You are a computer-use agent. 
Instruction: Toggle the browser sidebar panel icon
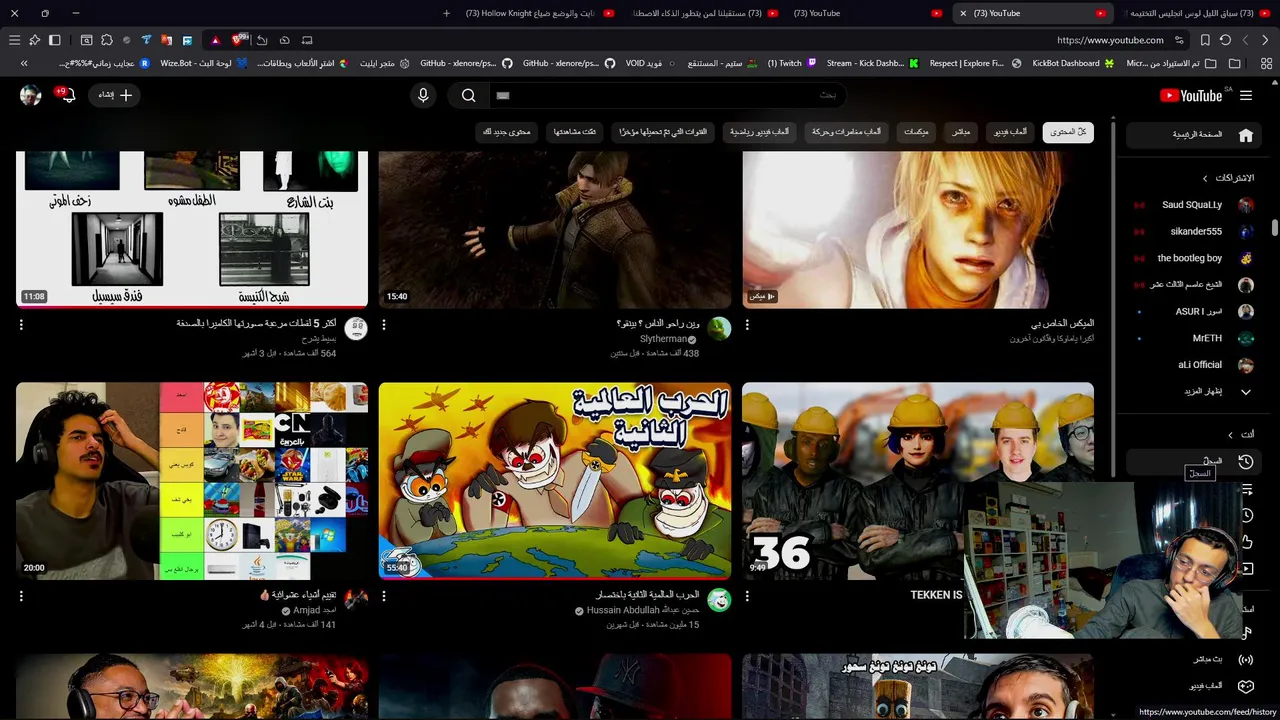55,40
